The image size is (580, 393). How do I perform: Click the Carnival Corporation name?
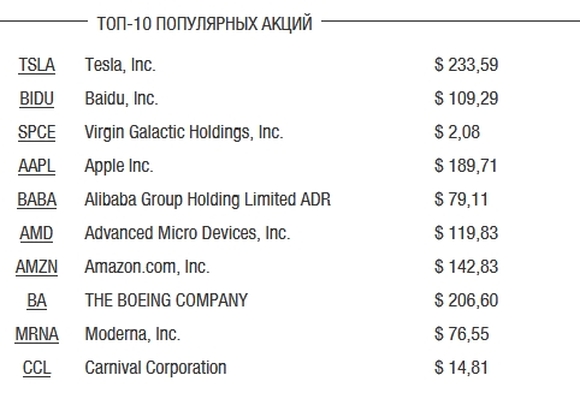(x=156, y=368)
